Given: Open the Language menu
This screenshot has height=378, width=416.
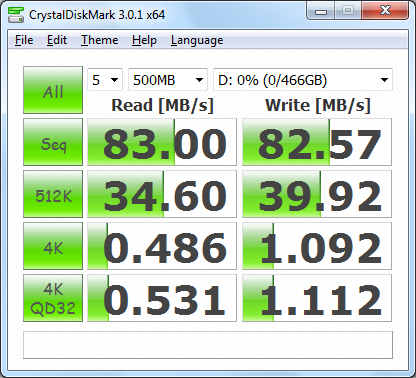Looking at the screenshot, I should point(197,40).
